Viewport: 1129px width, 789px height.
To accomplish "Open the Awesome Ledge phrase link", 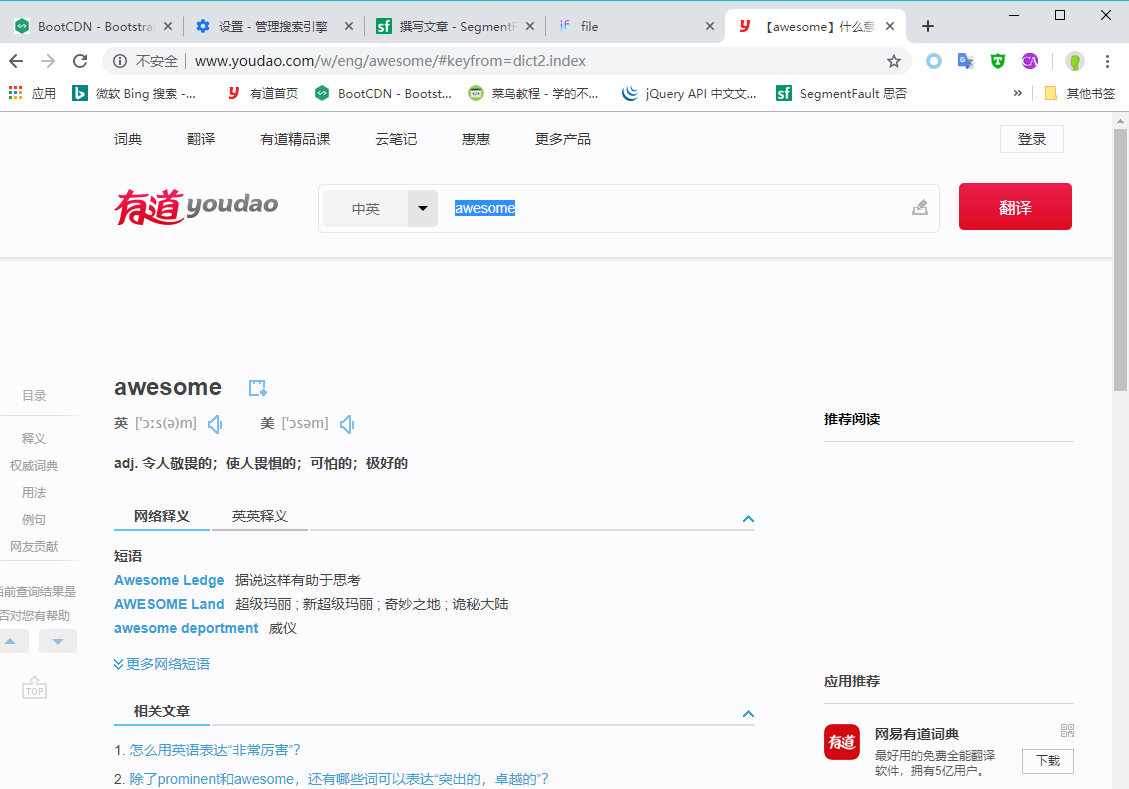I will tap(169, 580).
